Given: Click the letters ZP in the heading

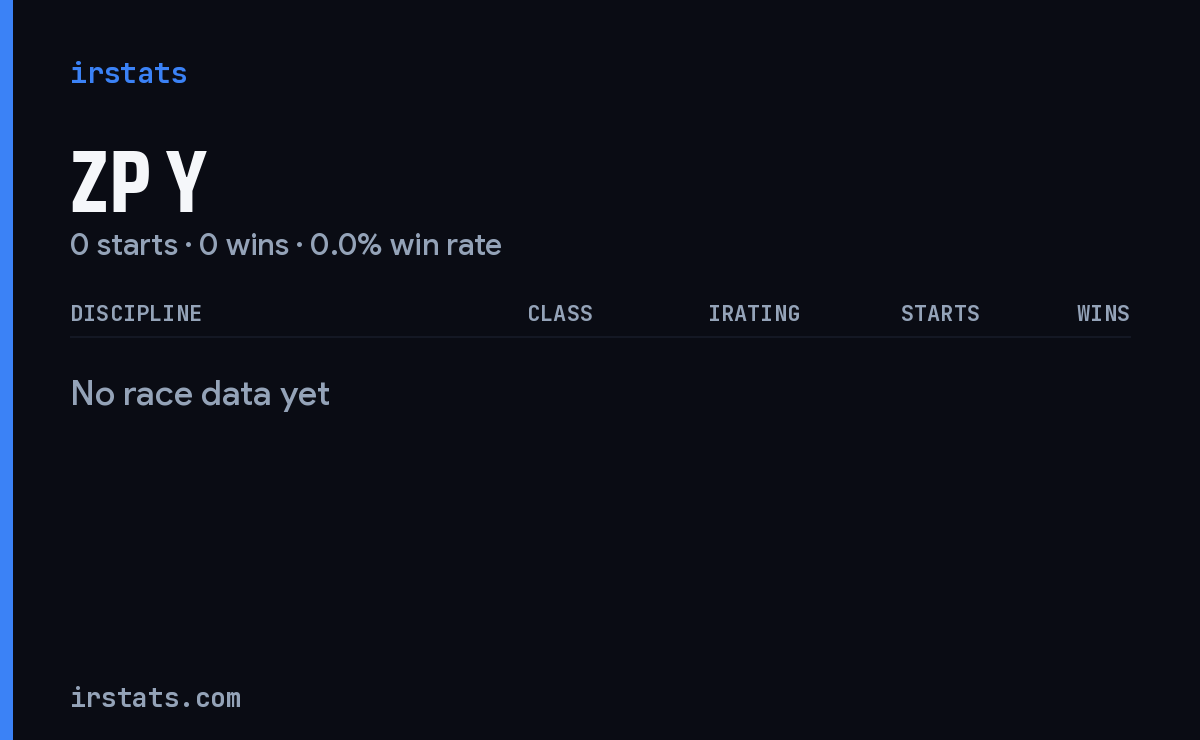Looking at the screenshot, I should point(110,182).
